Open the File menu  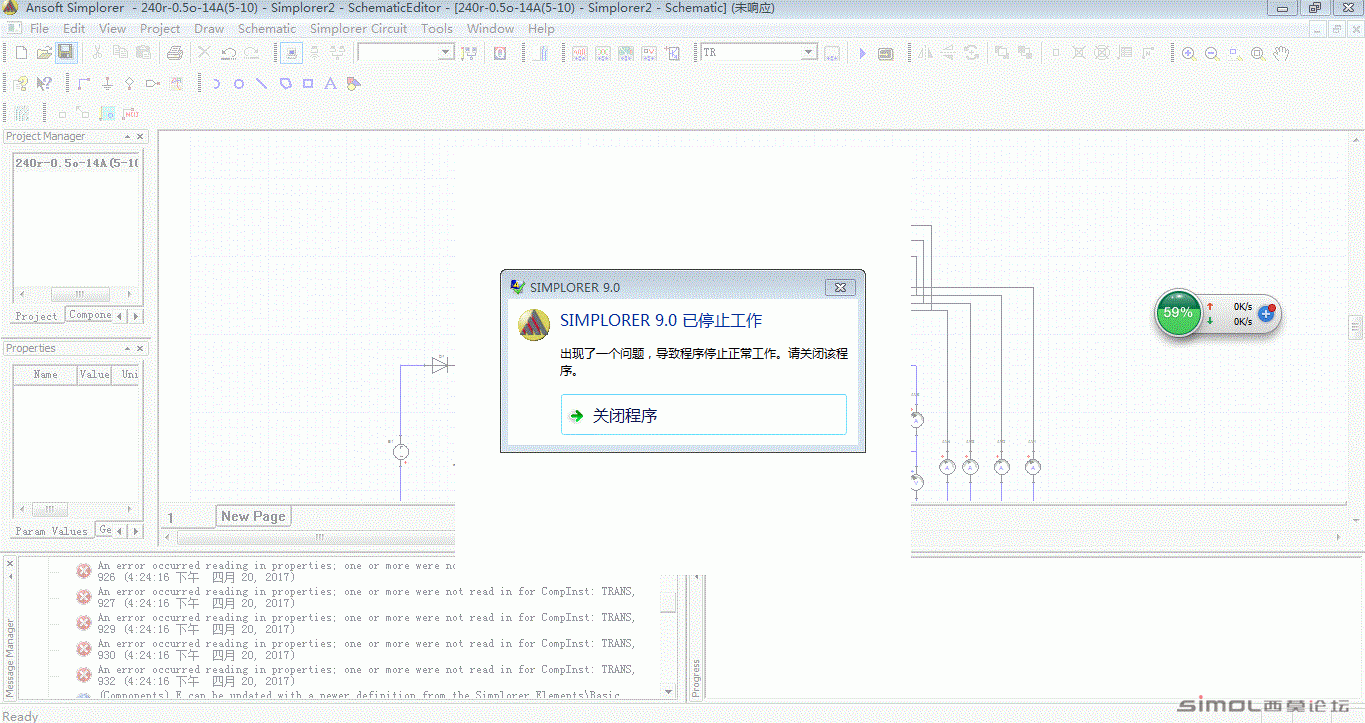click(39, 29)
